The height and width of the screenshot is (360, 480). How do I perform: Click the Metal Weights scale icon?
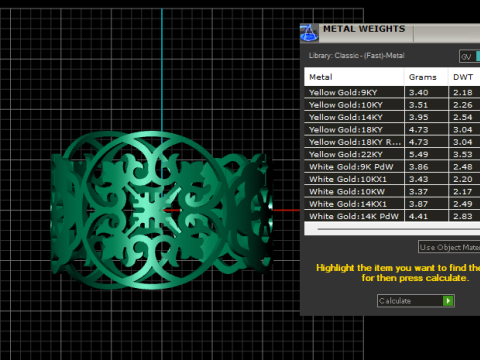(309, 33)
